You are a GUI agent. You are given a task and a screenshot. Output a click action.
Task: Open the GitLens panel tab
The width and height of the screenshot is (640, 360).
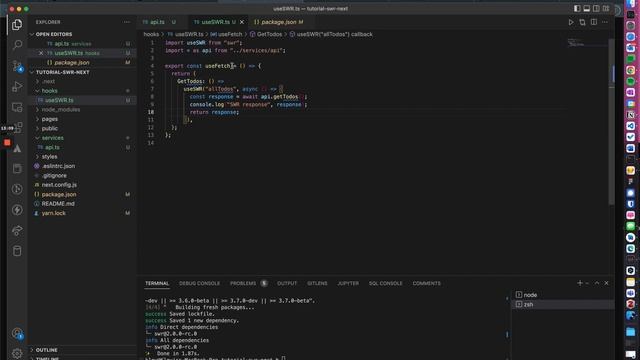coord(317,283)
